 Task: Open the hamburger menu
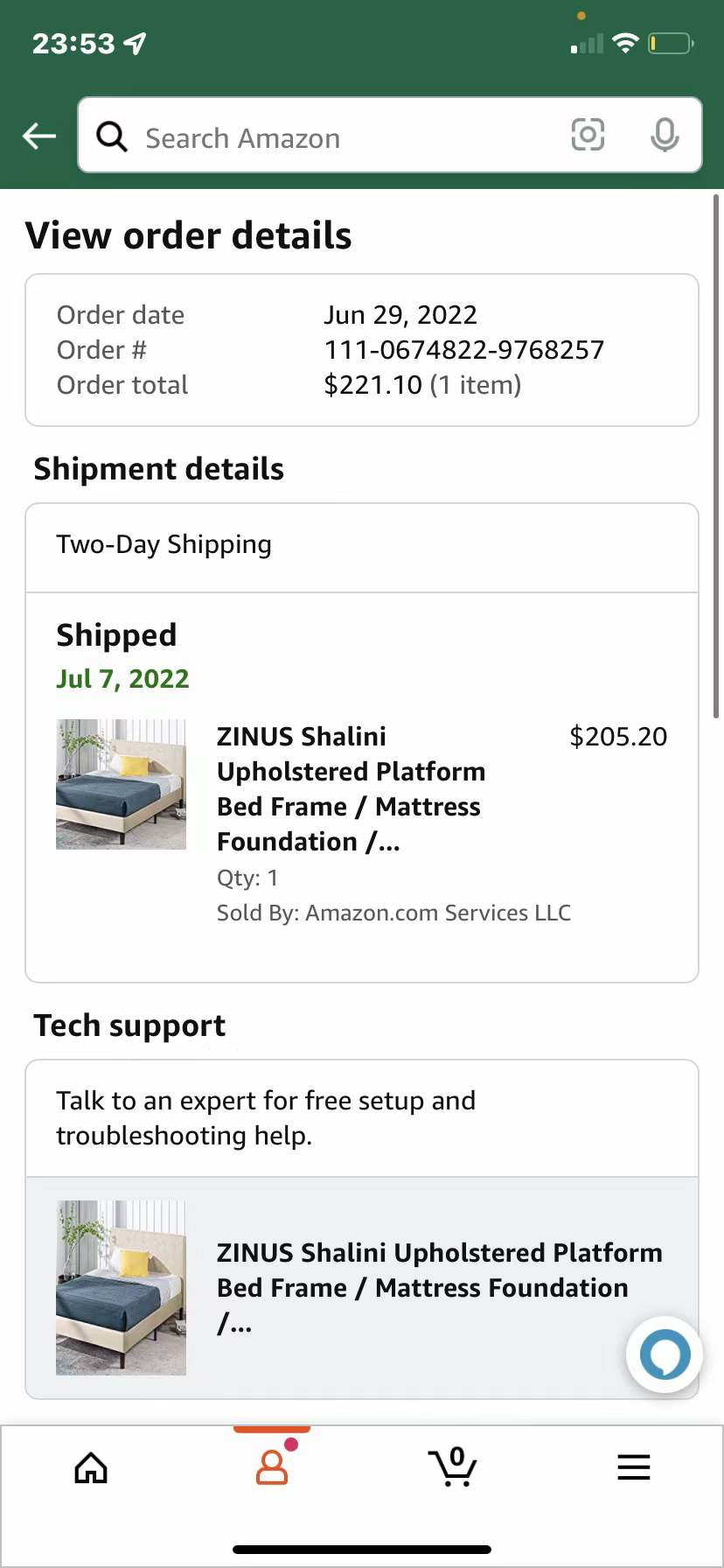634,1467
